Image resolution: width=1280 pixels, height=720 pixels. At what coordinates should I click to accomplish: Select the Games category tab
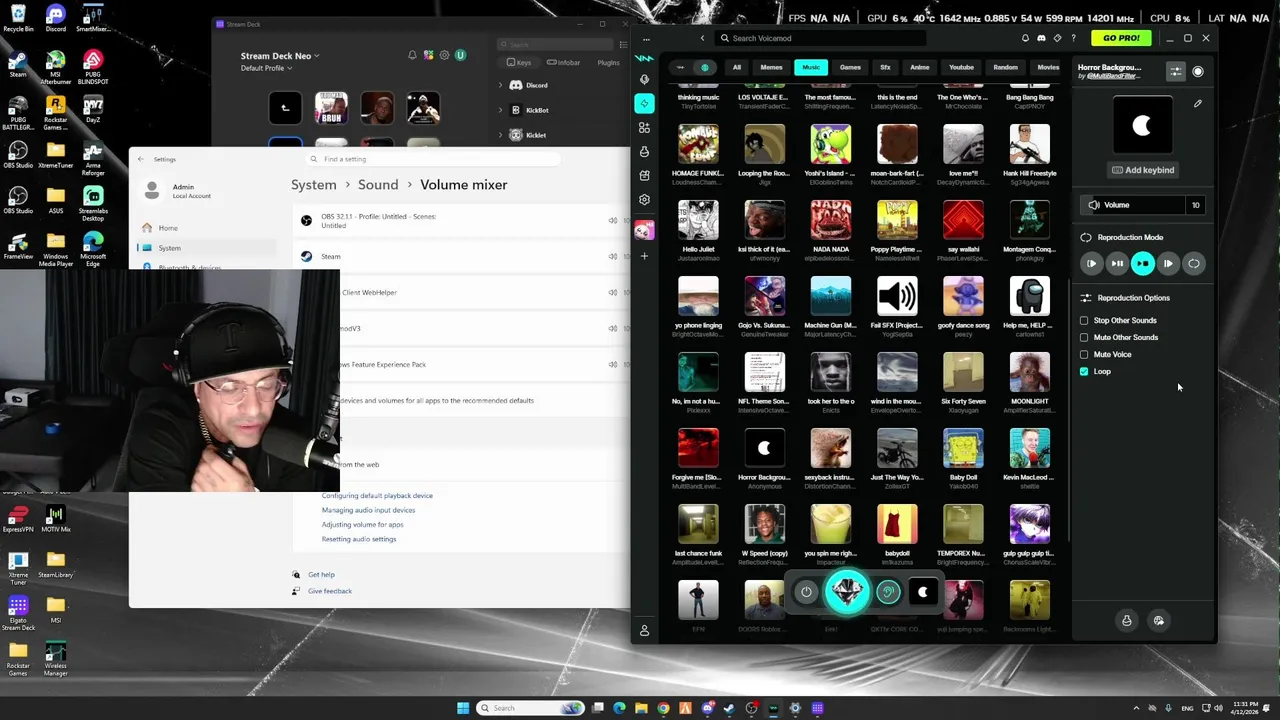tap(850, 68)
